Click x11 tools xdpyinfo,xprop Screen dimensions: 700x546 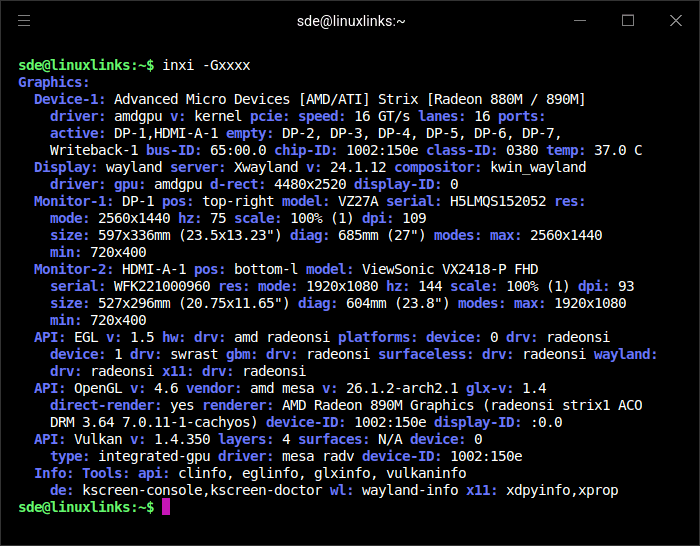click(x=562, y=491)
